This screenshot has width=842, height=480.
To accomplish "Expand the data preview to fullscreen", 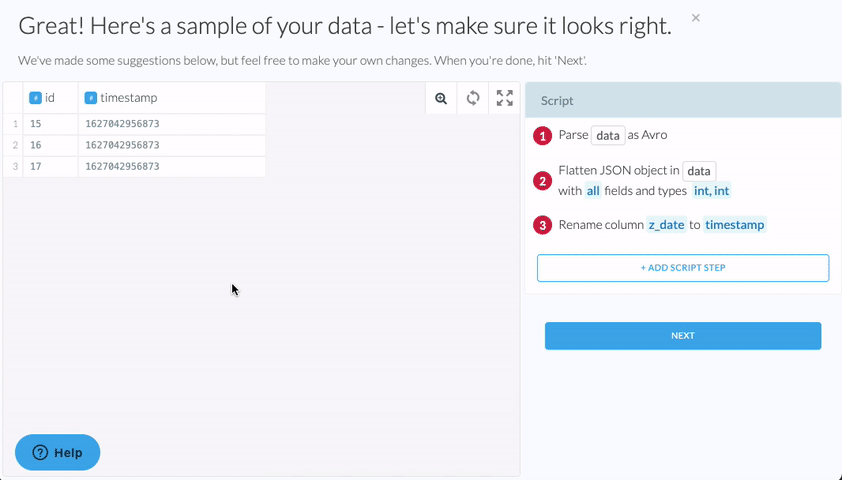I will [x=505, y=98].
